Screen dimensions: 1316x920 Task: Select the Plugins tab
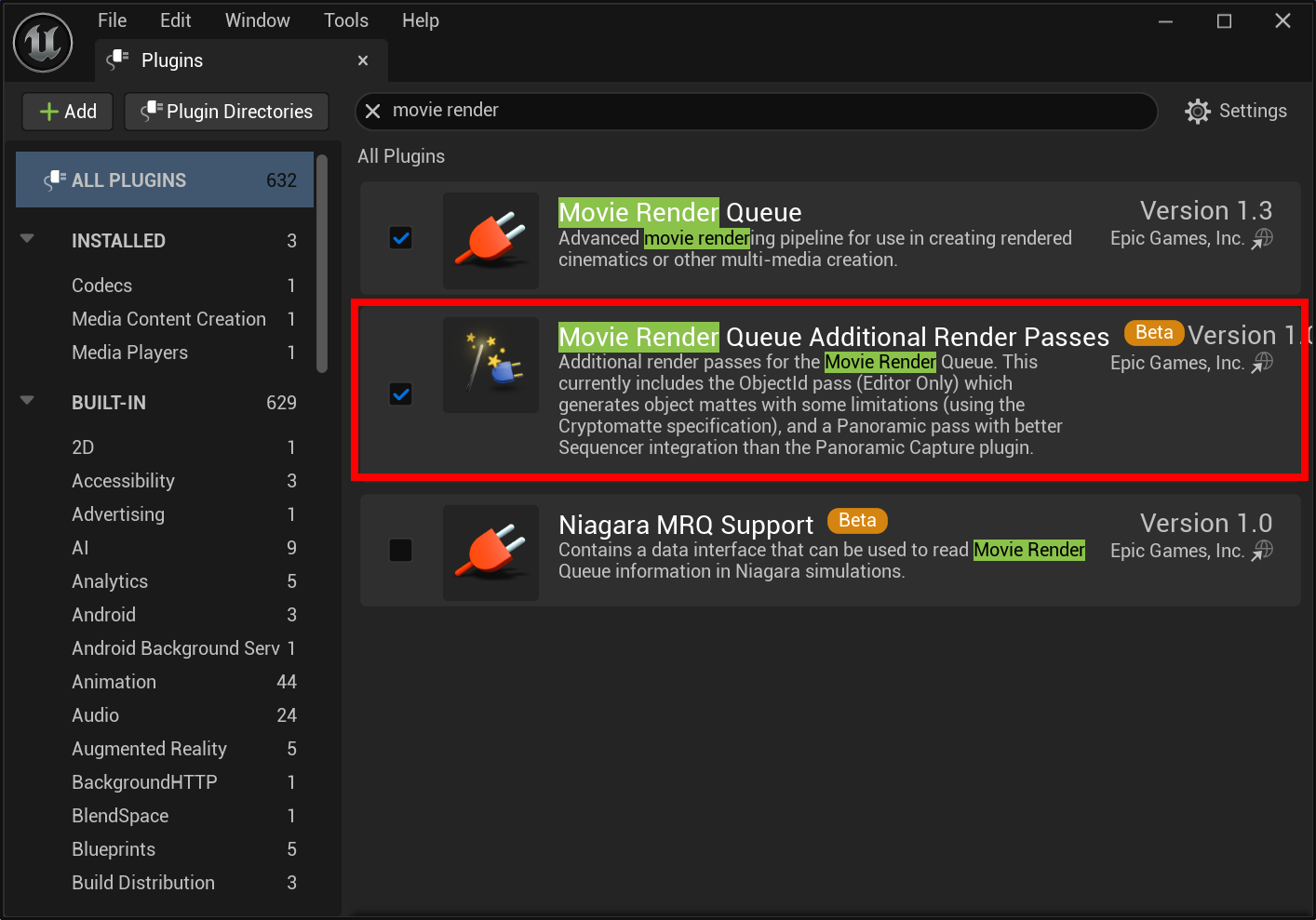tap(241, 60)
